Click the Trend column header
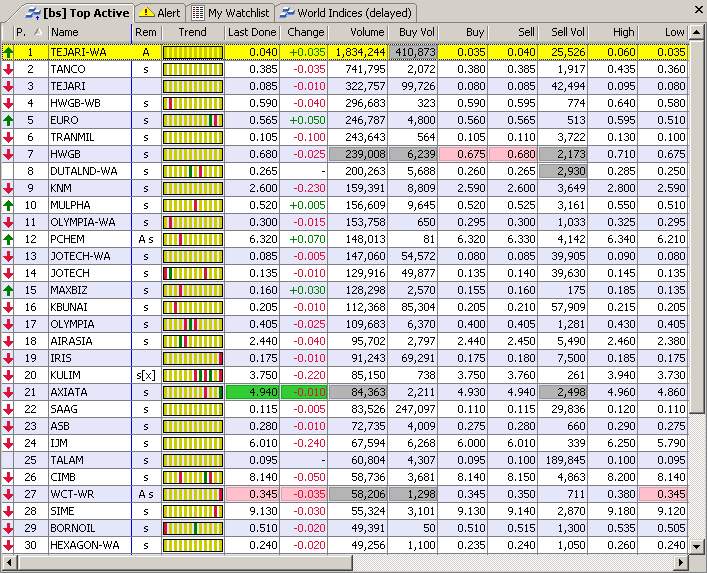The image size is (707, 573). click(193, 32)
